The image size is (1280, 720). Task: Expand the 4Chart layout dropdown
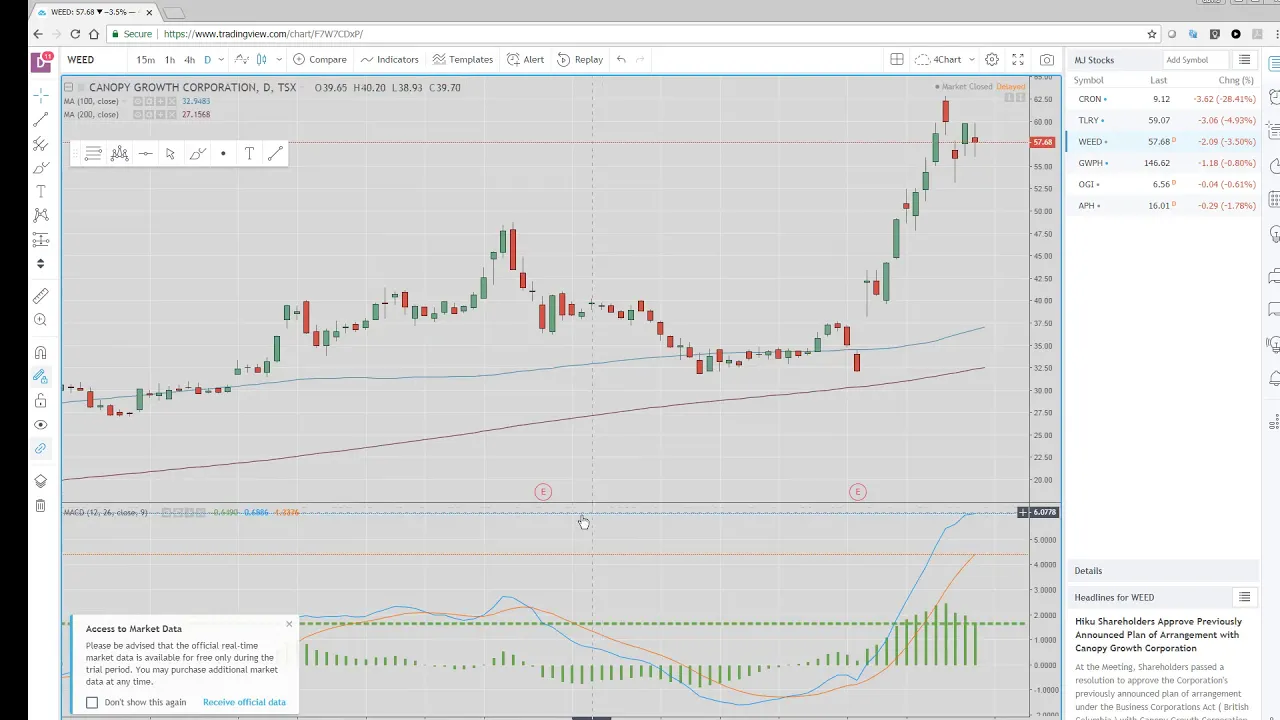tap(971, 60)
